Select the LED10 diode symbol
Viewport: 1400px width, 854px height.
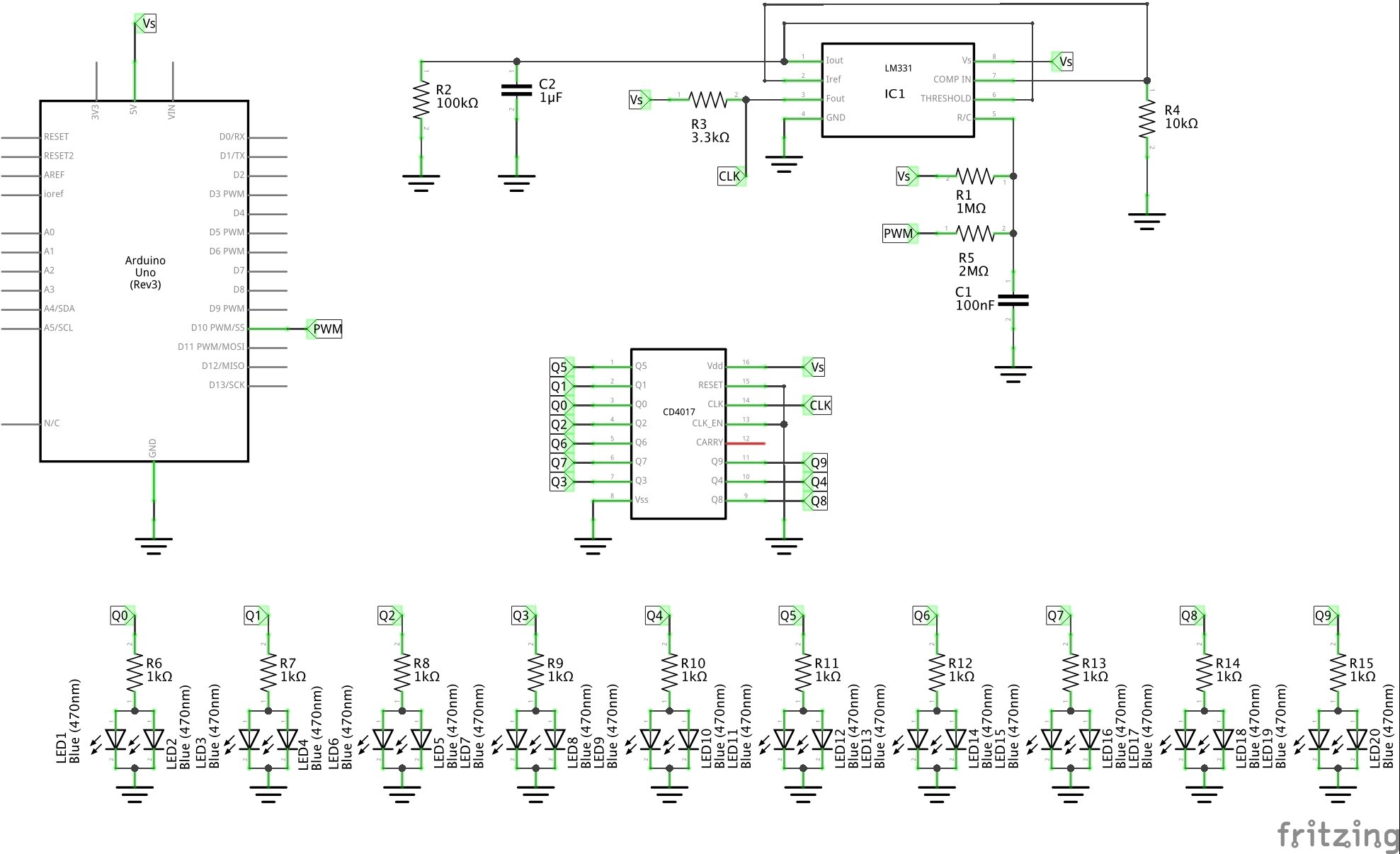click(685, 740)
